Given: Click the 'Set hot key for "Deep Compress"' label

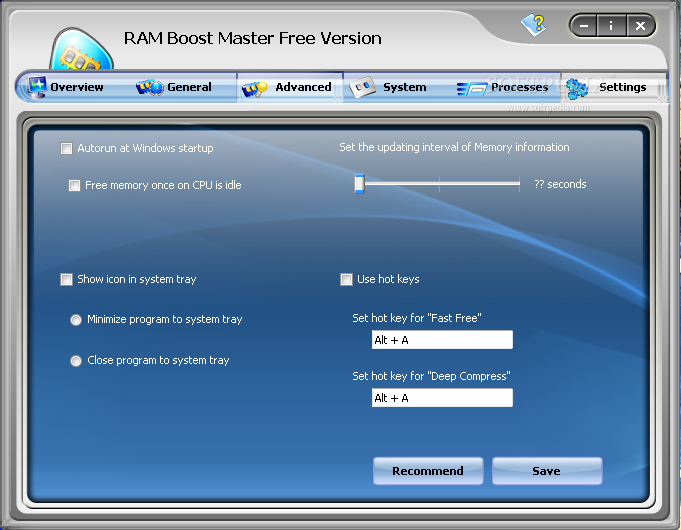Looking at the screenshot, I should pos(431,376).
